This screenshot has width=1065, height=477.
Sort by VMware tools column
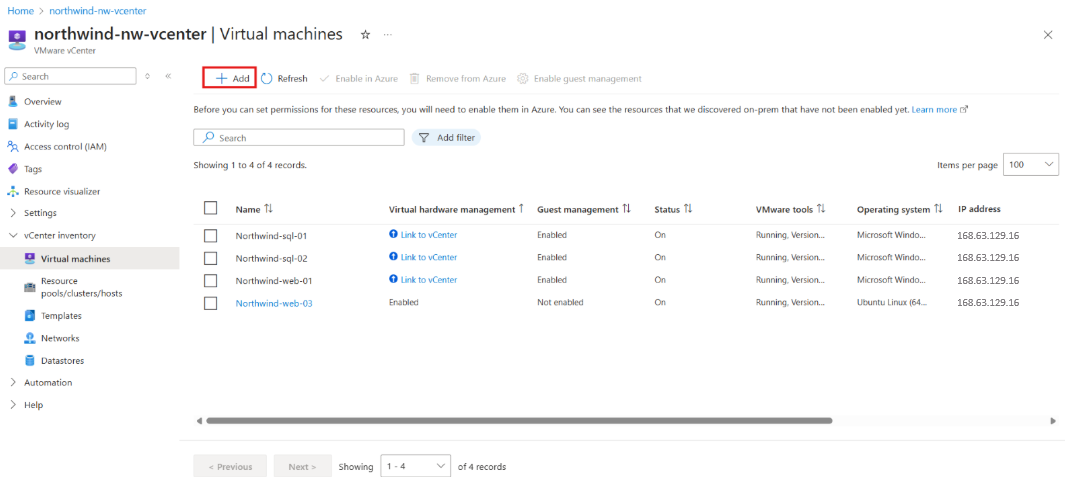coord(791,209)
